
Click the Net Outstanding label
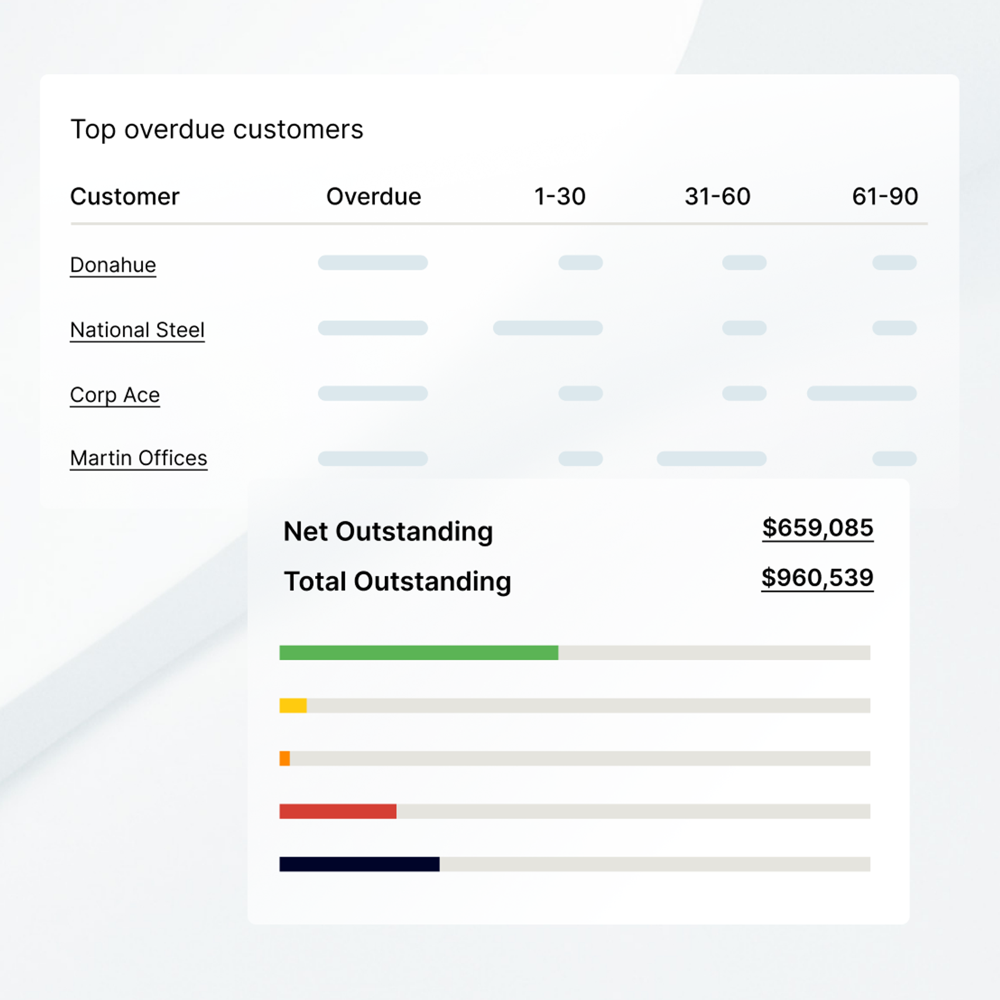(x=388, y=531)
